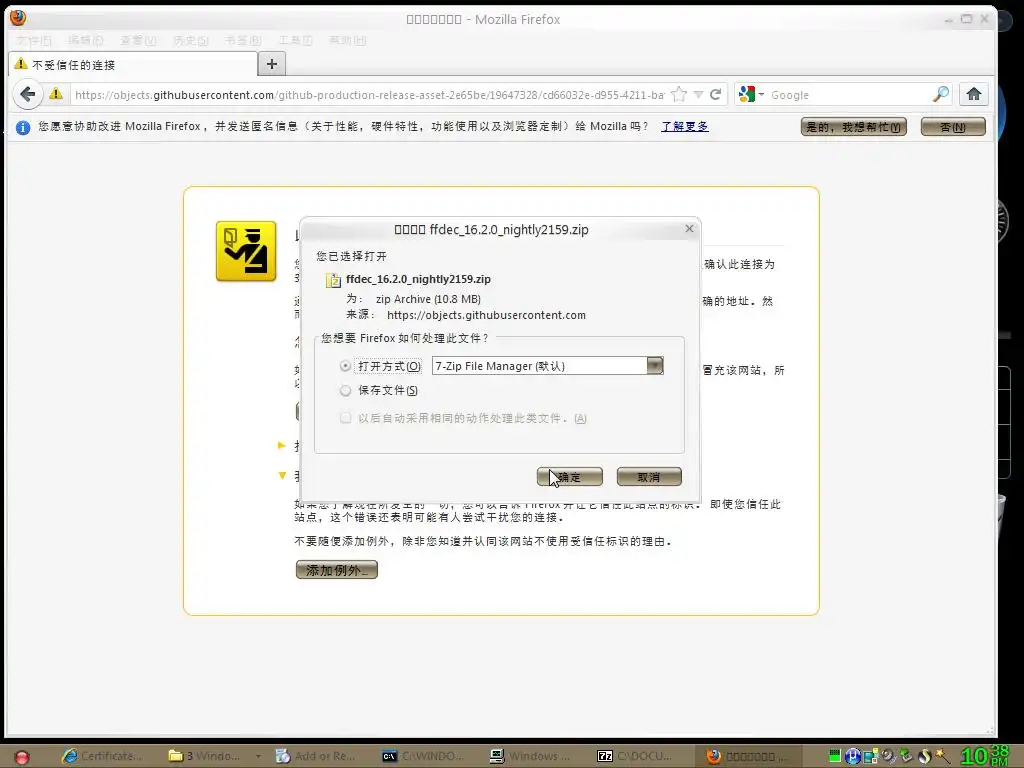Open the 查看 menu
The height and width of the screenshot is (768, 1024).
coord(138,40)
